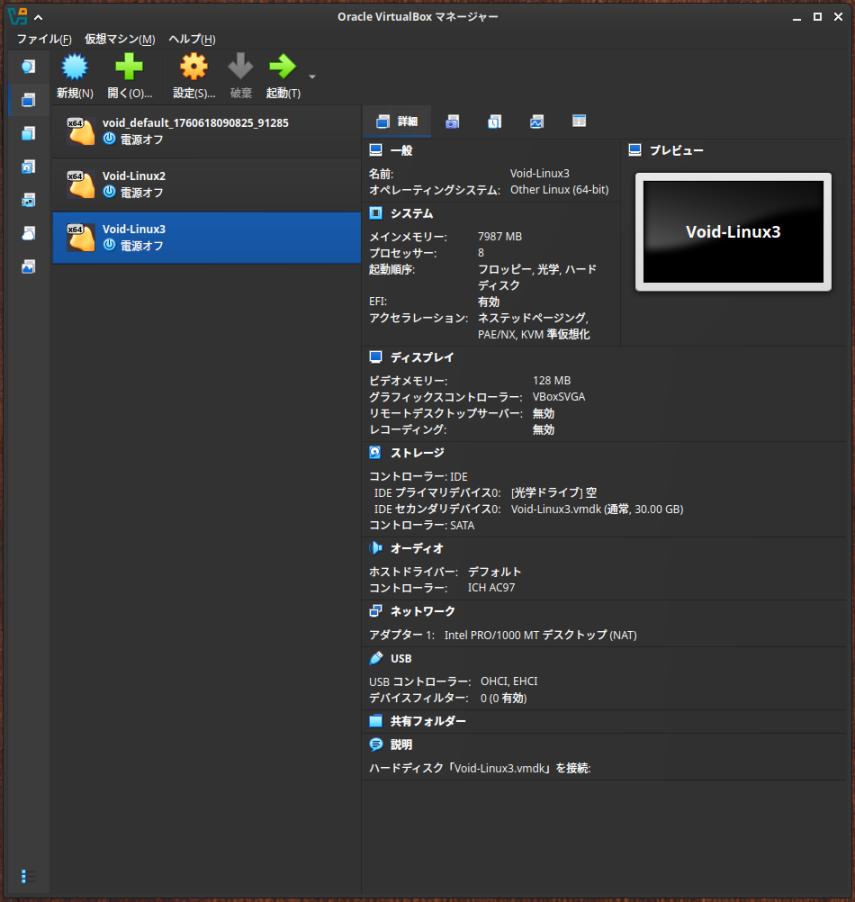This screenshot has width=855, height=902.
Task: Click the プレビュー preview section header
Action: [676, 151]
